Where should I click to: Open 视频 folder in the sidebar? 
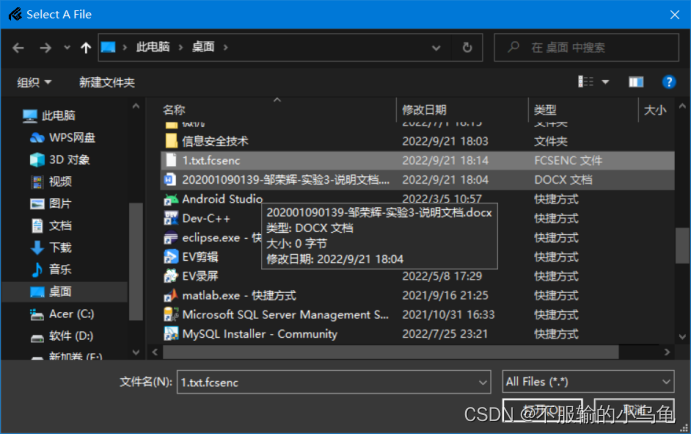point(51,181)
